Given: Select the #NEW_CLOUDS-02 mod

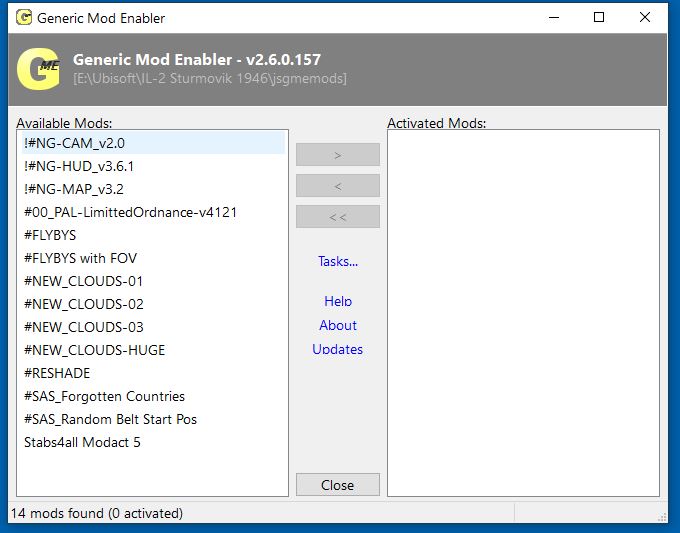Looking at the screenshot, I should pyautogui.click(x=153, y=304).
